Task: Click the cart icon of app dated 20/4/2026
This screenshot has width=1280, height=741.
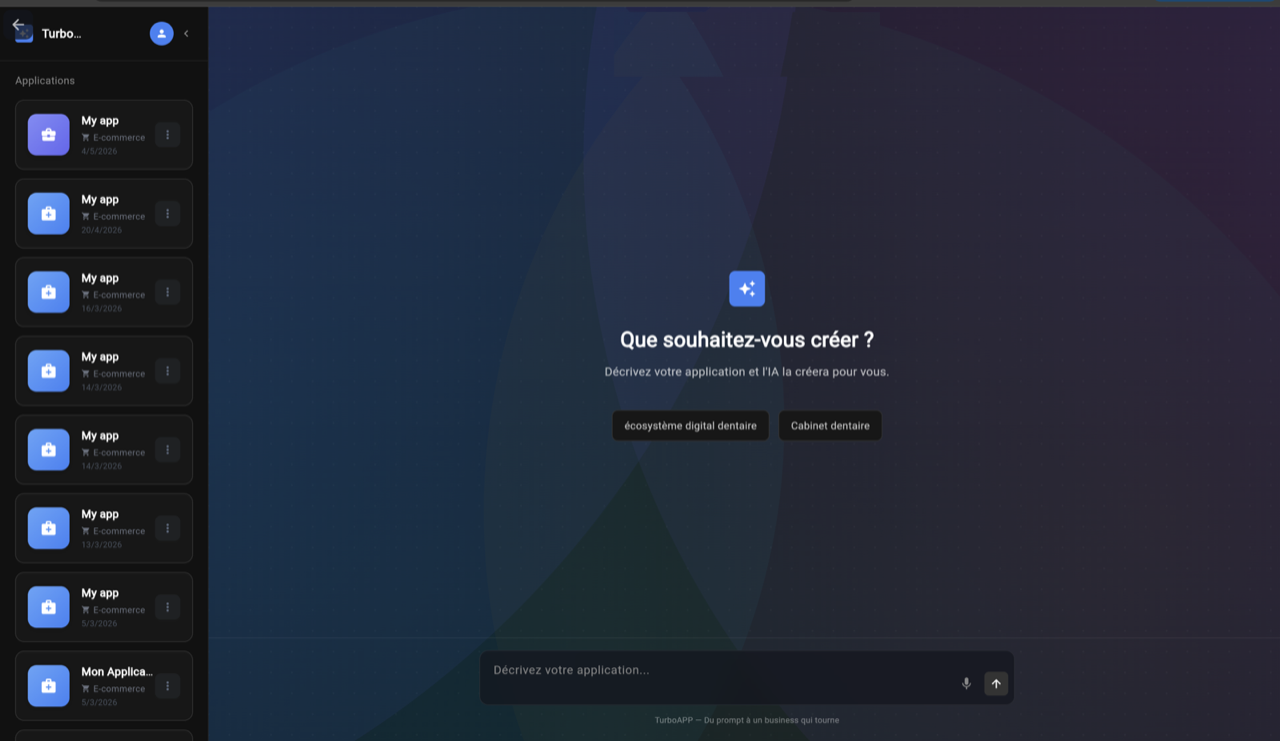Action: [x=86, y=216]
